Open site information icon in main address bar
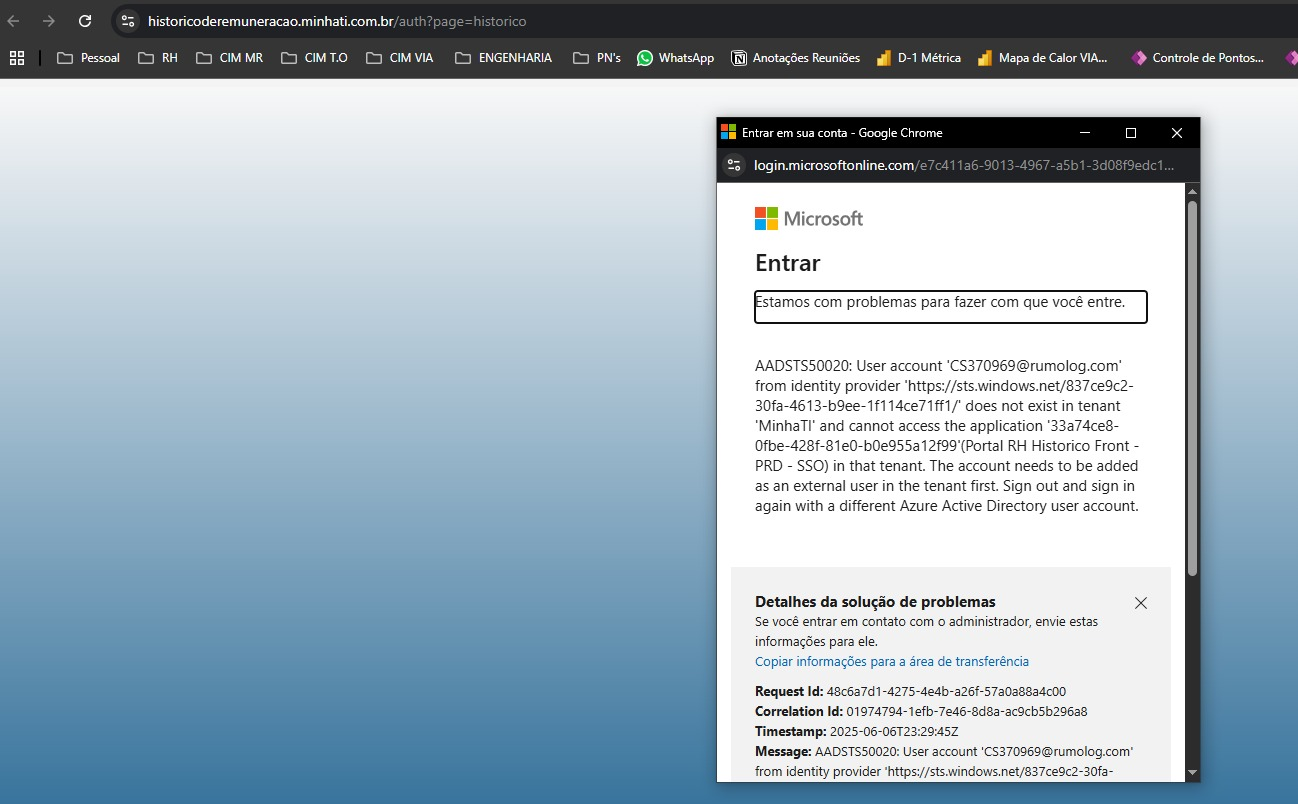1298x804 pixels. tap(127, 21)
